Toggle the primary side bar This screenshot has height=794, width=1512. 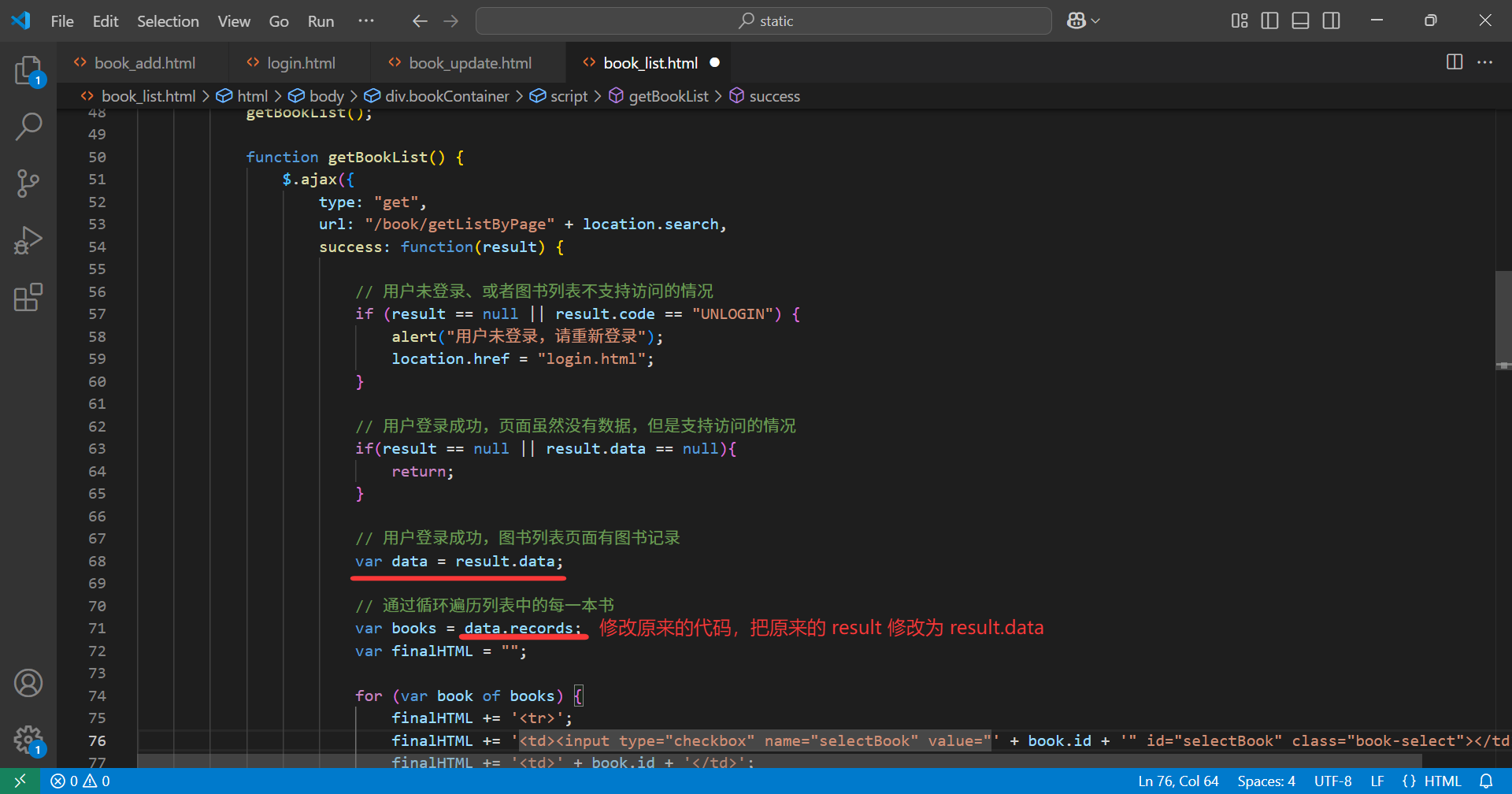(x=1269, y=20)
